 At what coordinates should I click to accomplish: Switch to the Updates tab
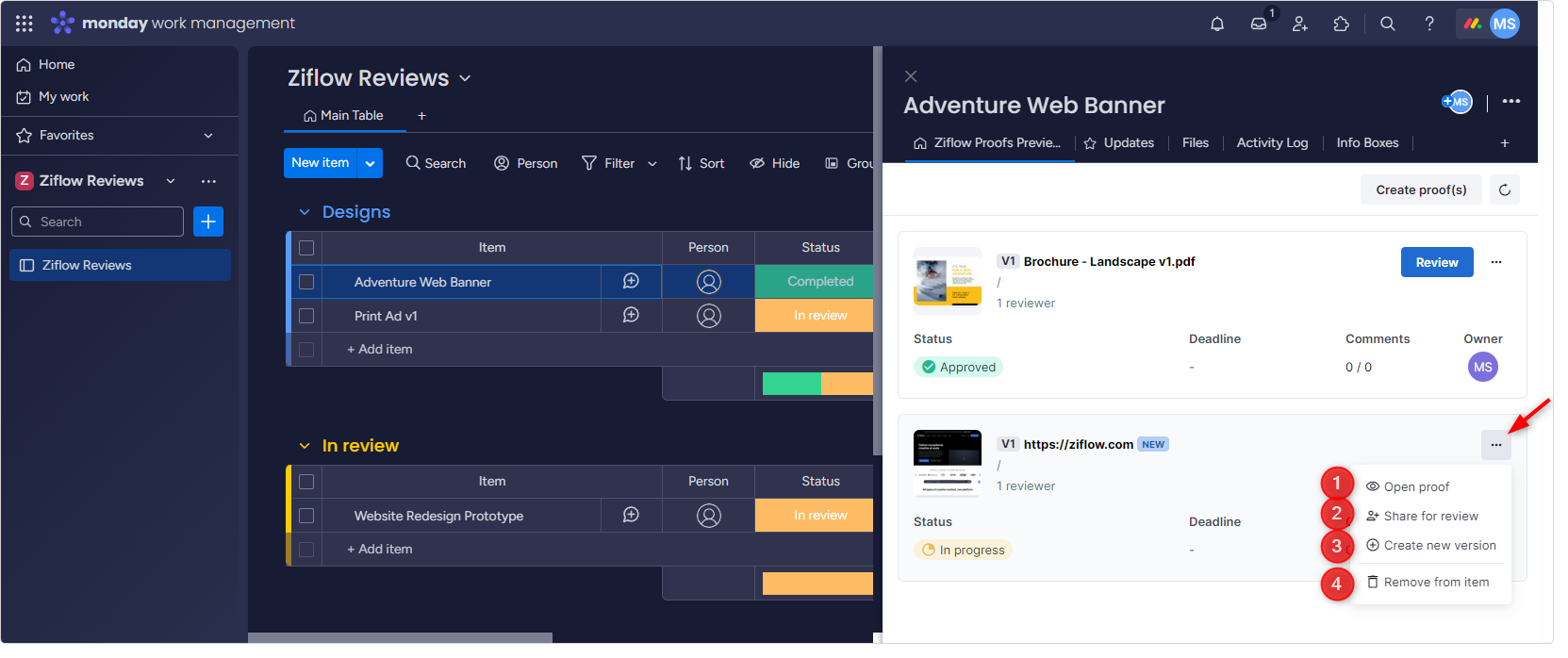coord(1119,143)
